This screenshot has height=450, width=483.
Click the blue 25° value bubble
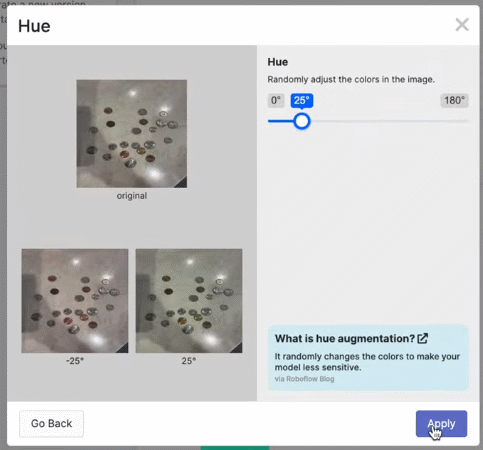pos(302,100)
